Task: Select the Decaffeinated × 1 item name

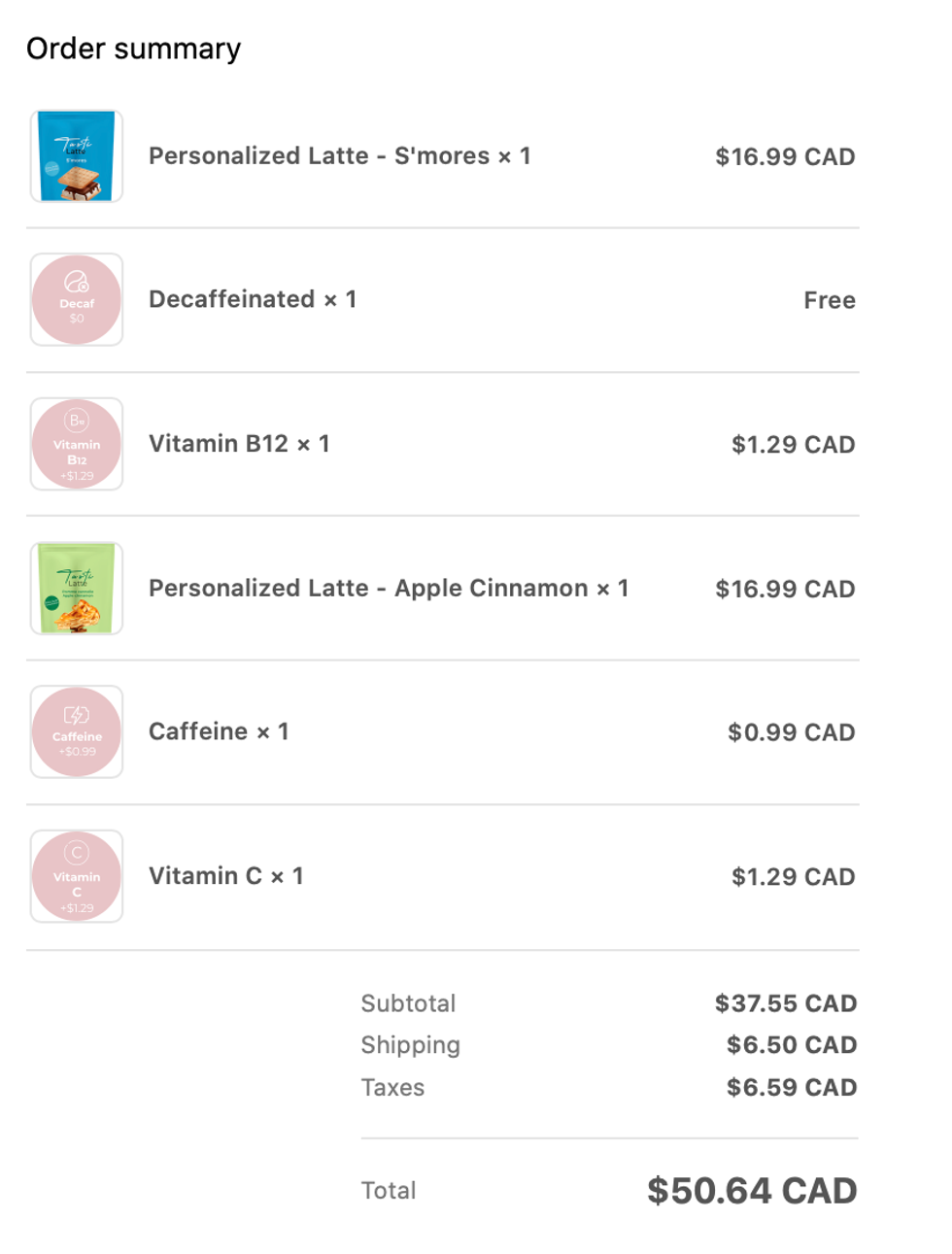Action: coord(253,299)
